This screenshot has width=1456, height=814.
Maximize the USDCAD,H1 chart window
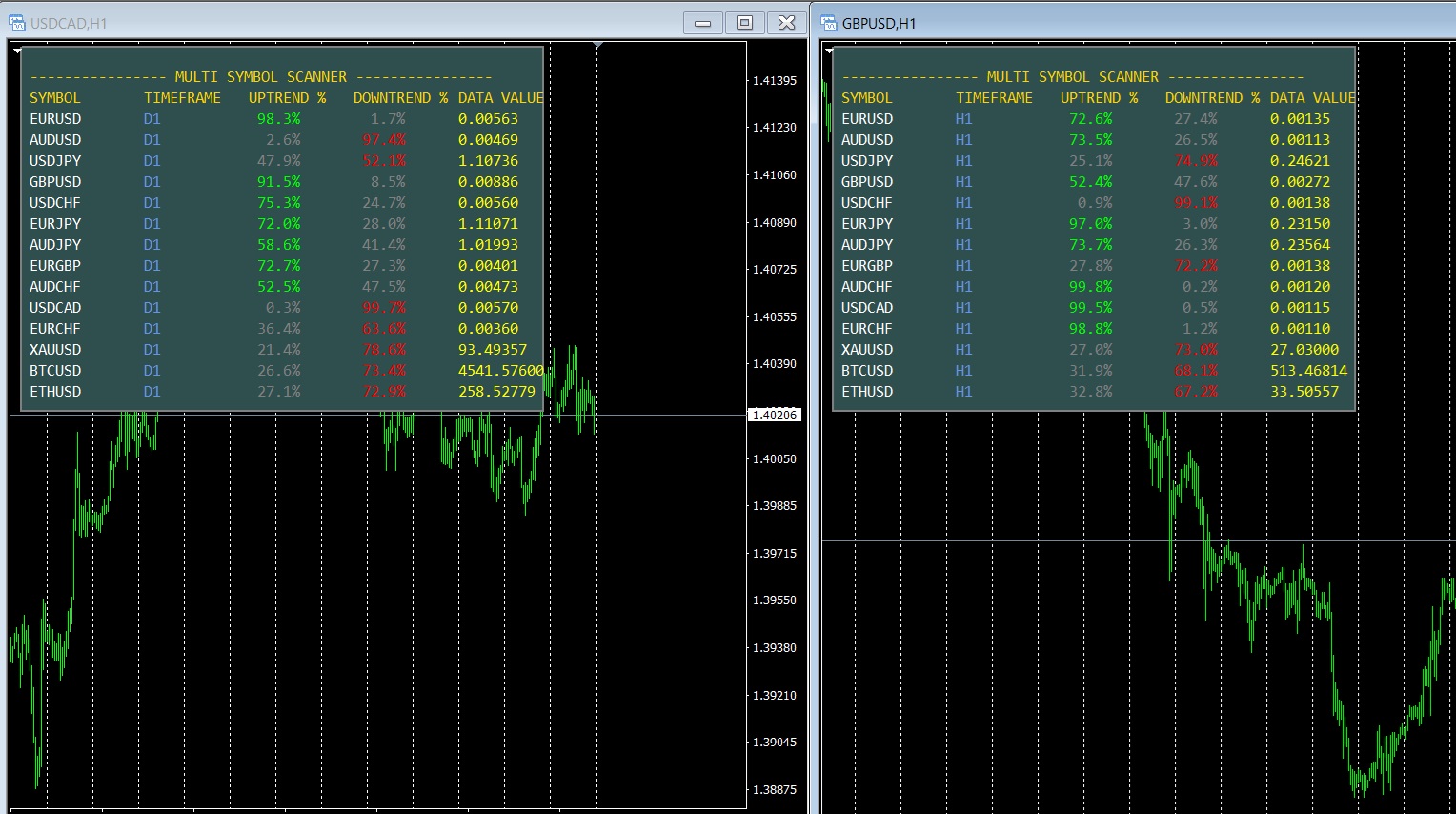[x=745, y=23]
